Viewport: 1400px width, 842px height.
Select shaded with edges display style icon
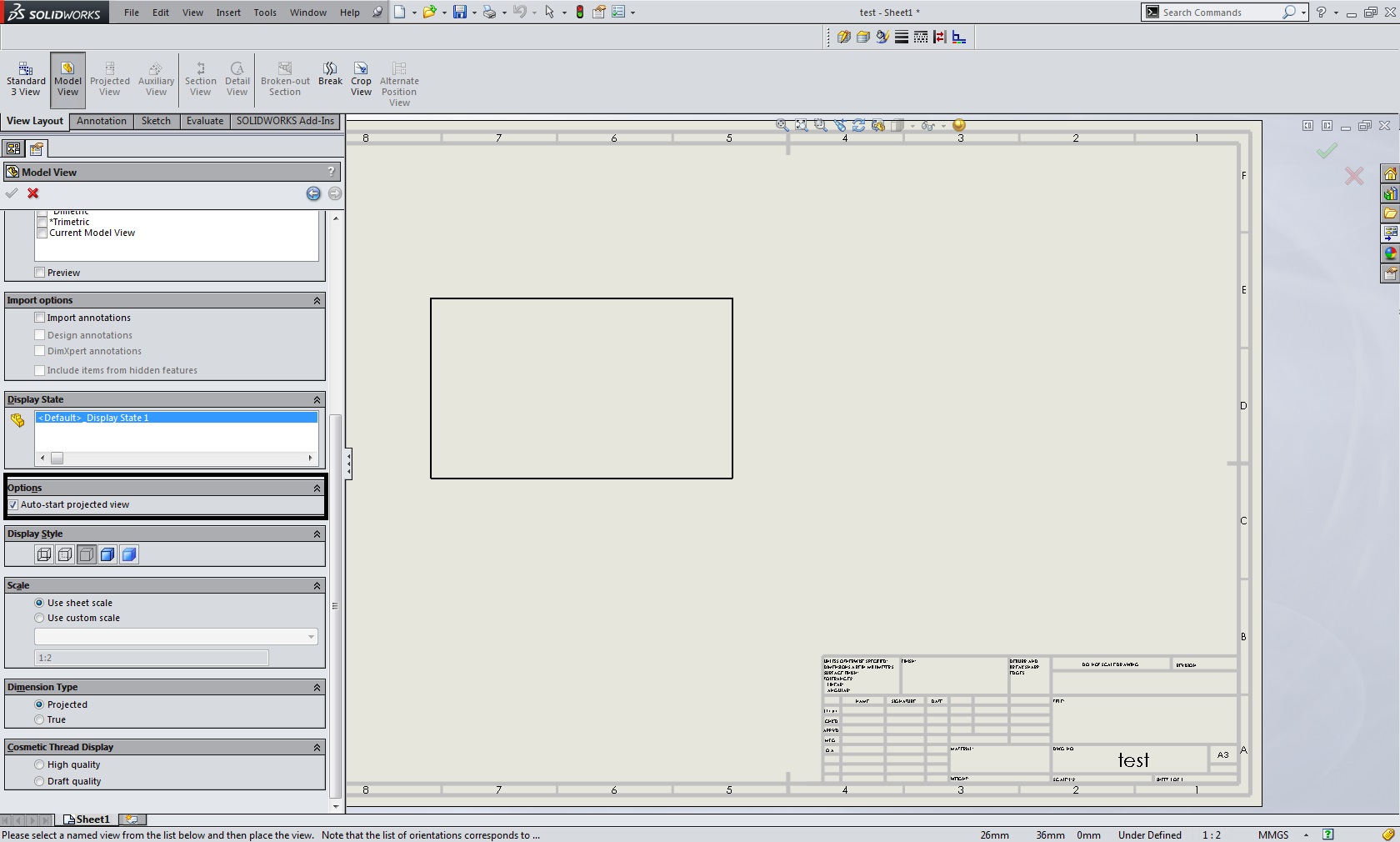(x=107, y=554)
